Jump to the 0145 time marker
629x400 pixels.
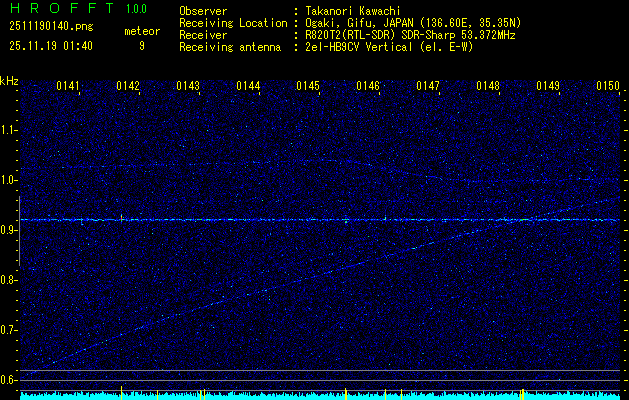(x=308, y=87)
